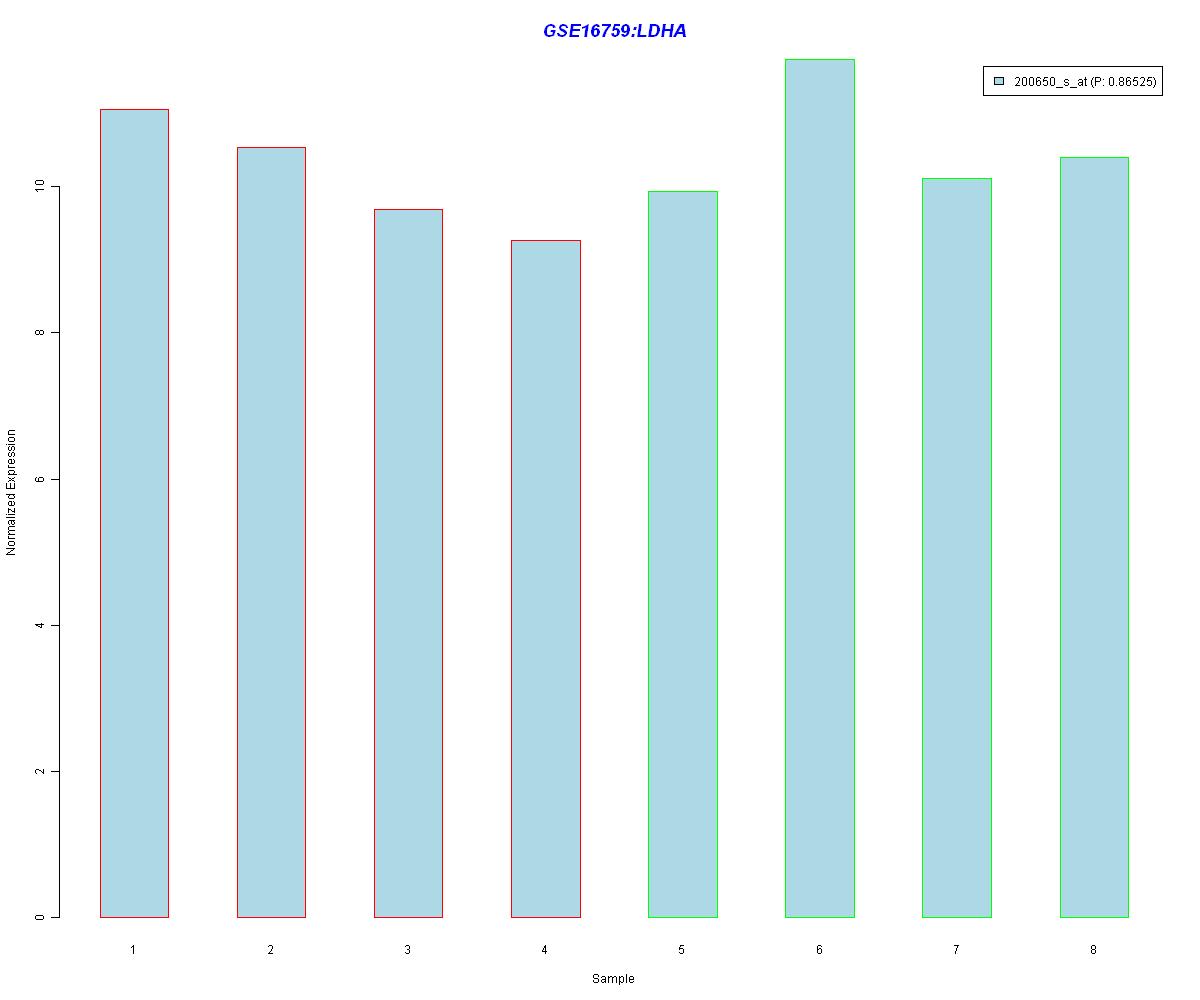Click the y-axis tick label 8
This screenshot has width=1200, height=1000.
click(41, 333)
